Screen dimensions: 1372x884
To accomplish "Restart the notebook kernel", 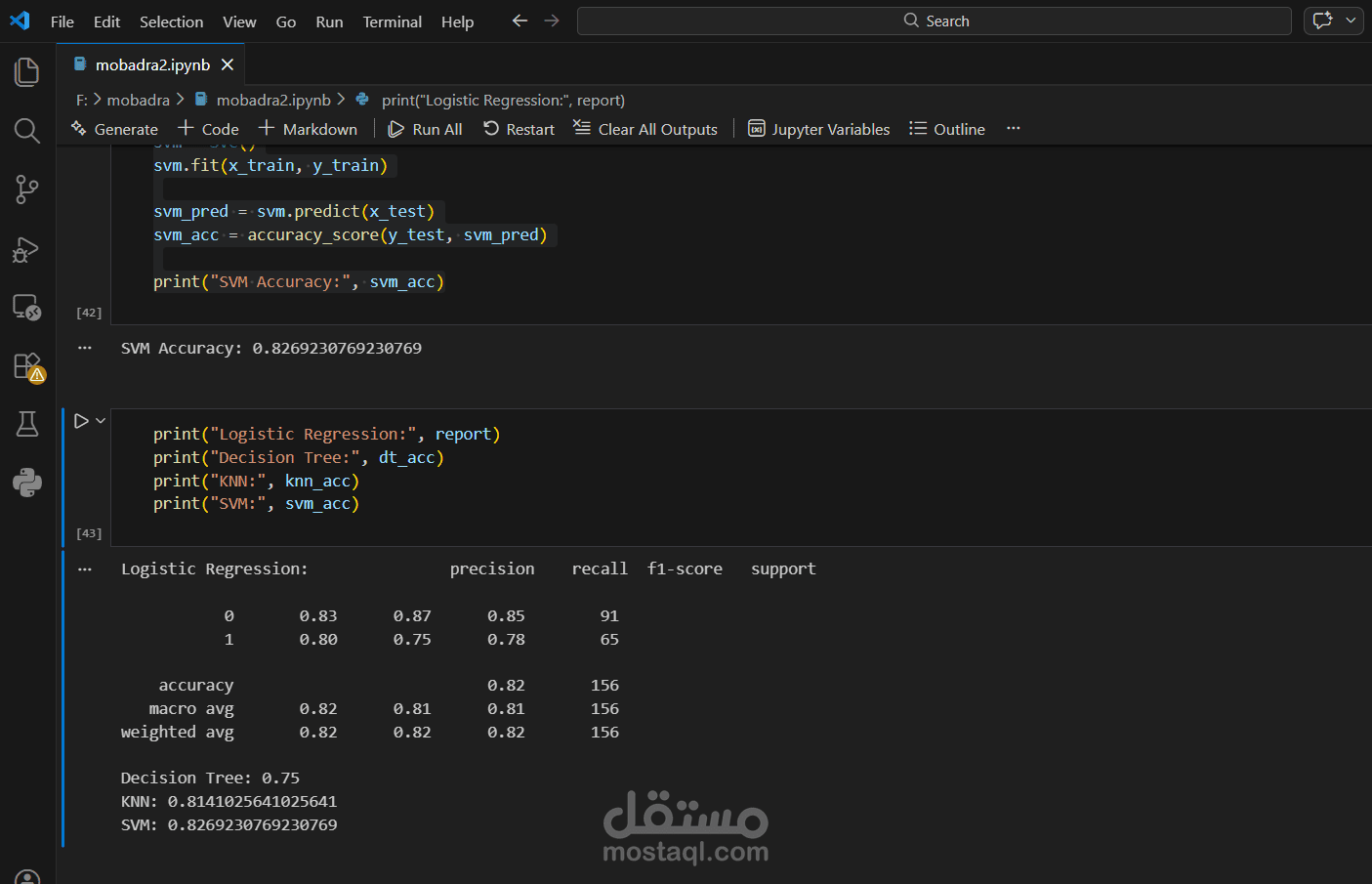I will tap(519, 129).
